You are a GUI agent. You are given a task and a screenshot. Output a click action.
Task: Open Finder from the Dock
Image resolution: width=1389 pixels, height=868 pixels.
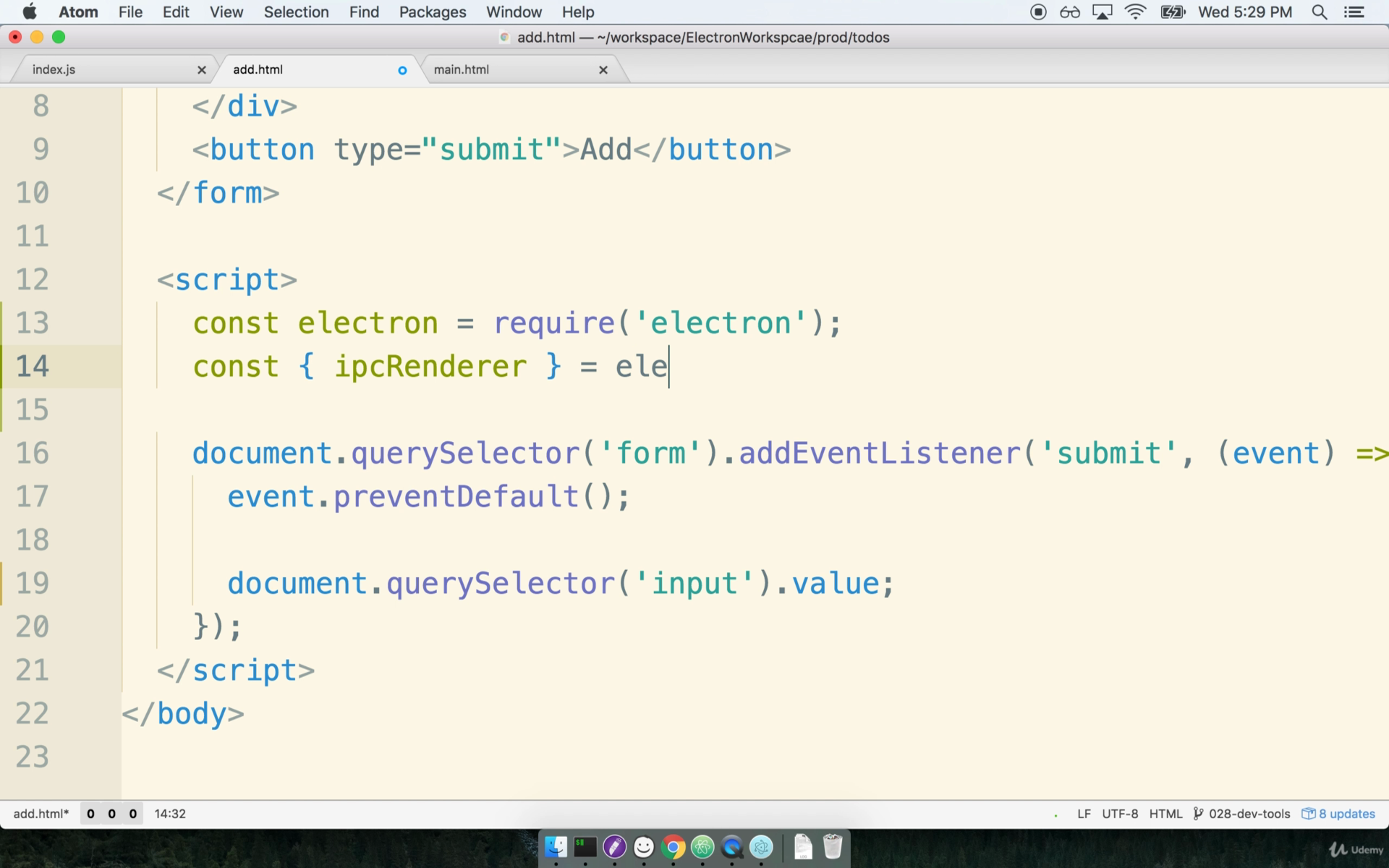(x=556, y=846)
